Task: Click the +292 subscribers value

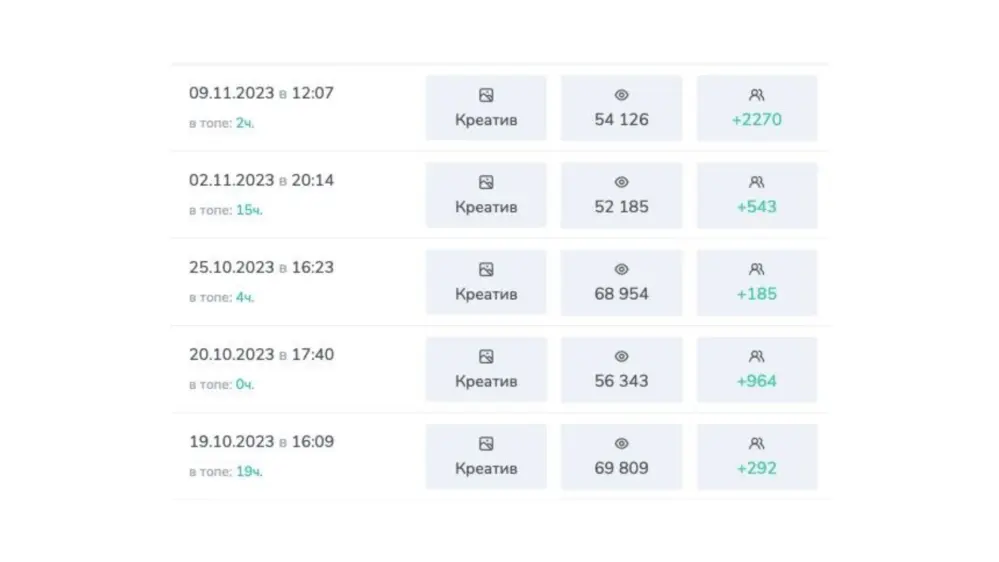Action: (x=756, y=468)
